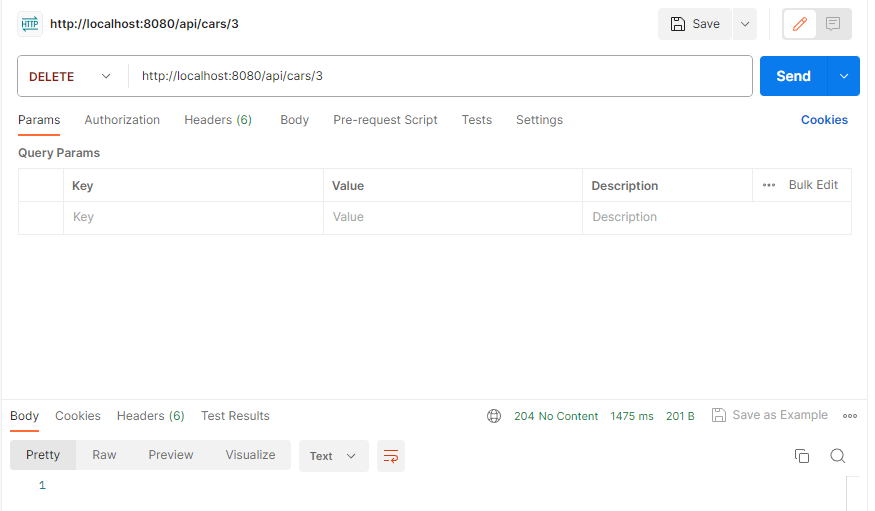
Task: Open the request Headers (6) tab
Action: [x=218, y=120]
